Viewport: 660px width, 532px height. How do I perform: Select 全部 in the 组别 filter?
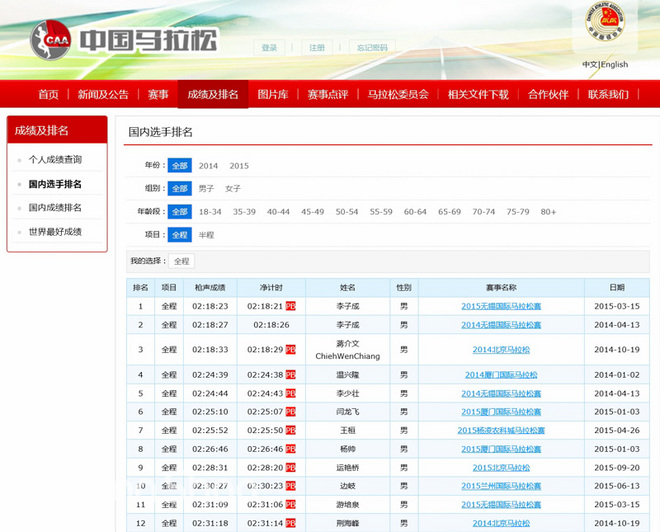click(x=180, y=189)
